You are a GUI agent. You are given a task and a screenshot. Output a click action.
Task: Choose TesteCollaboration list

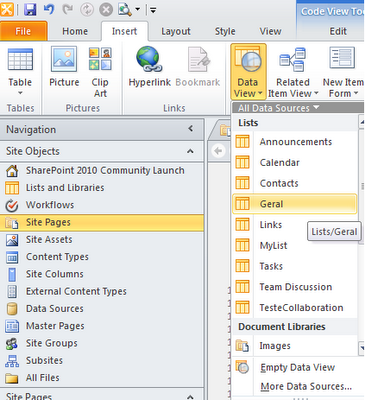295,308
